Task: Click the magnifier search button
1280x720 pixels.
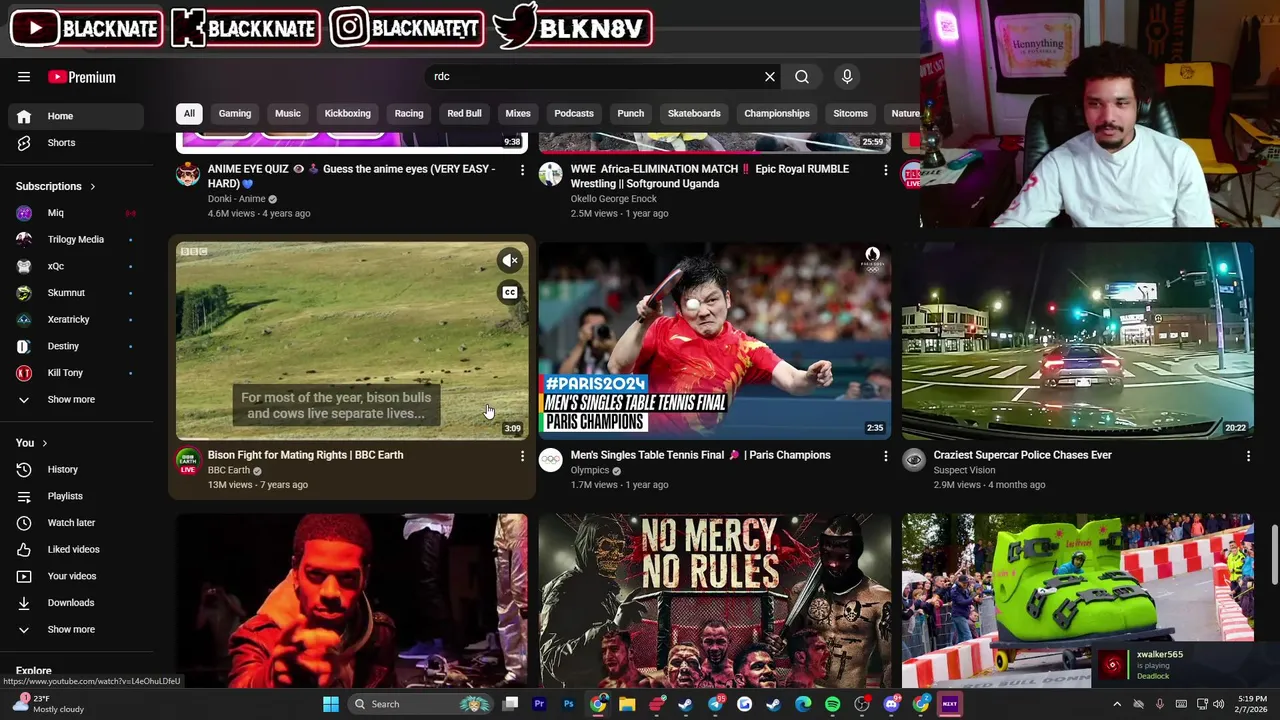Action: pos(802,77)
